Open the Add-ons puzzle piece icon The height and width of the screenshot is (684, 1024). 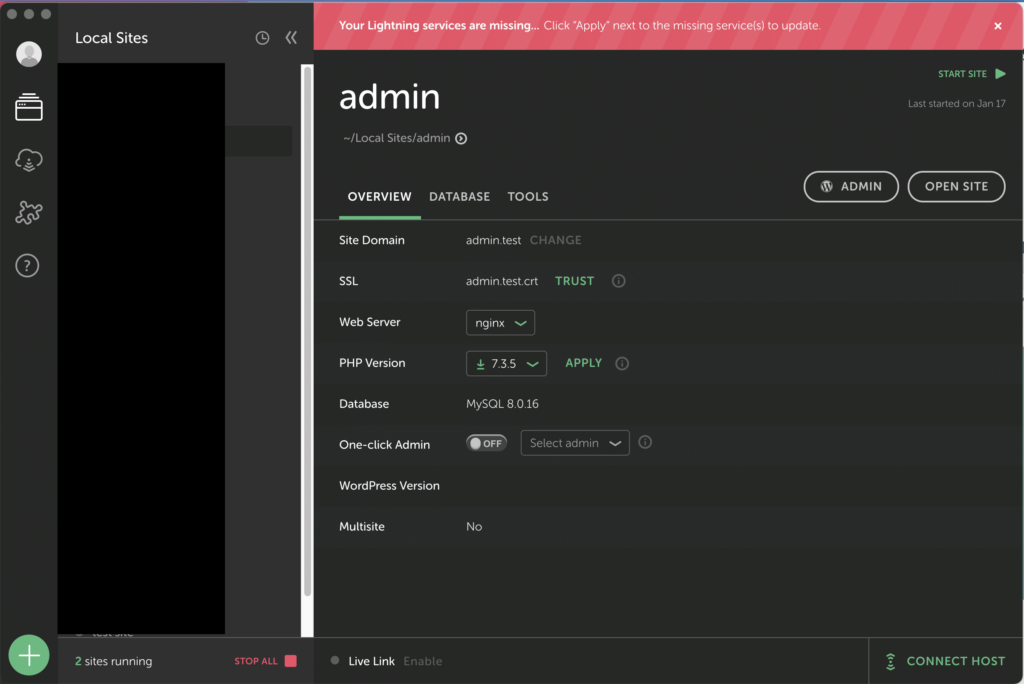[x=29, y=212]
